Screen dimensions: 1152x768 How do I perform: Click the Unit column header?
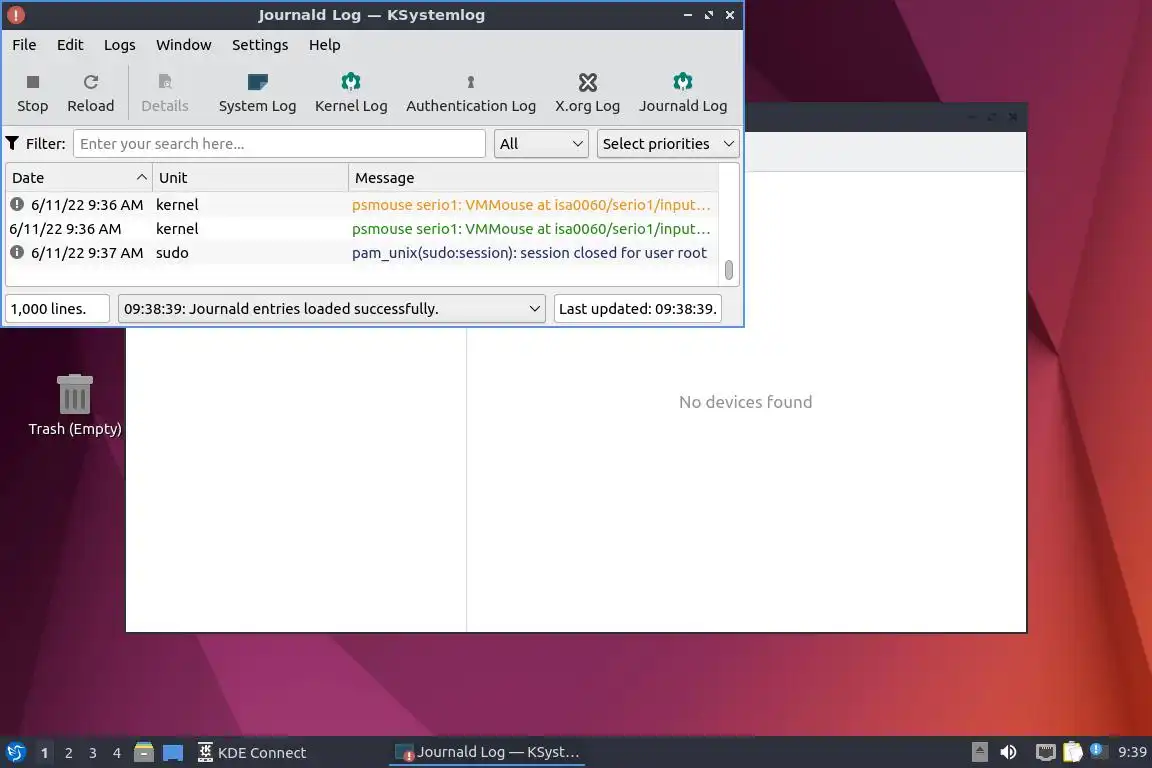(x=251, y=178)
